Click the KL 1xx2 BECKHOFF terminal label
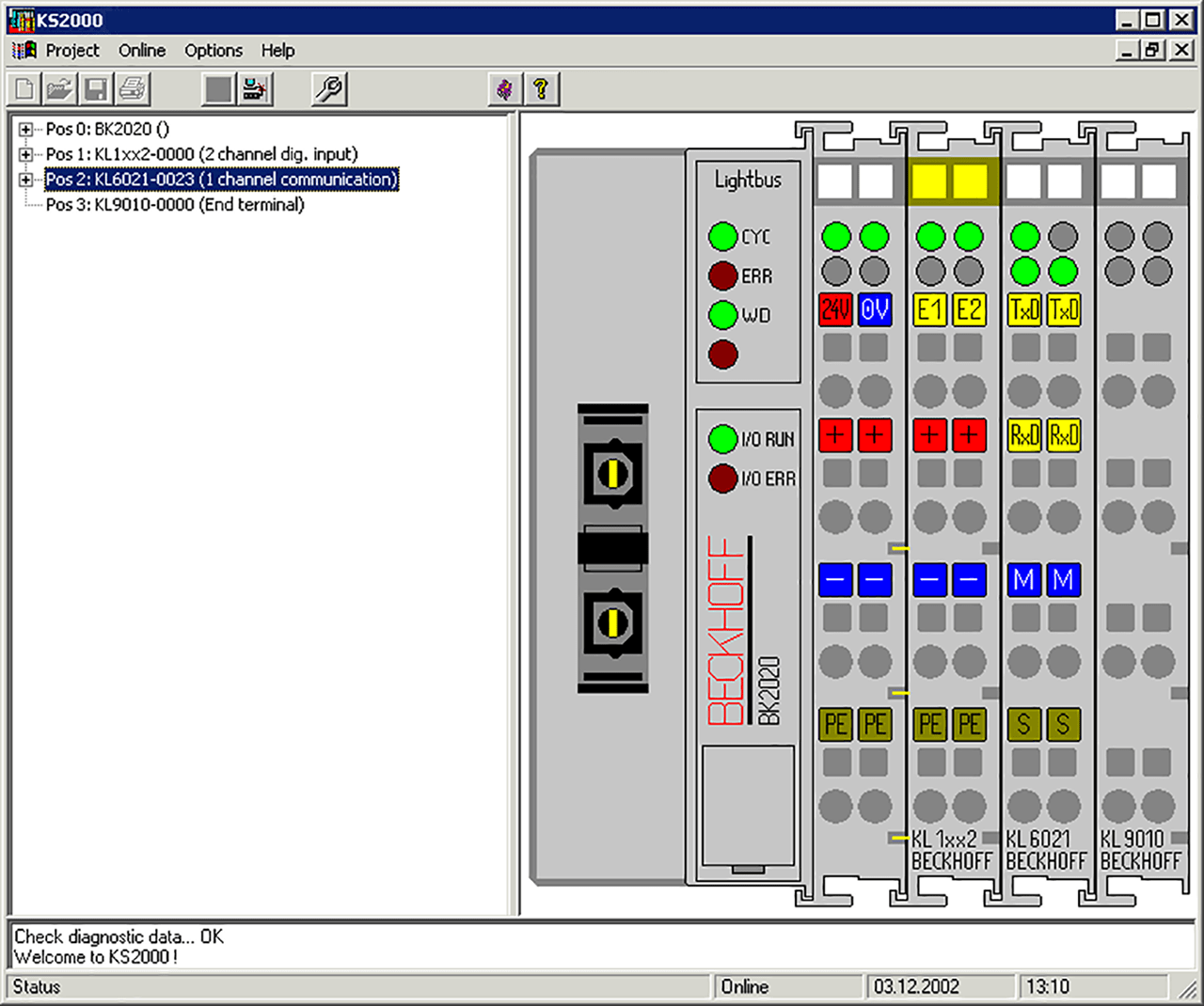This screenshot has width=1204, height=1006. click(x=951, y=850)
